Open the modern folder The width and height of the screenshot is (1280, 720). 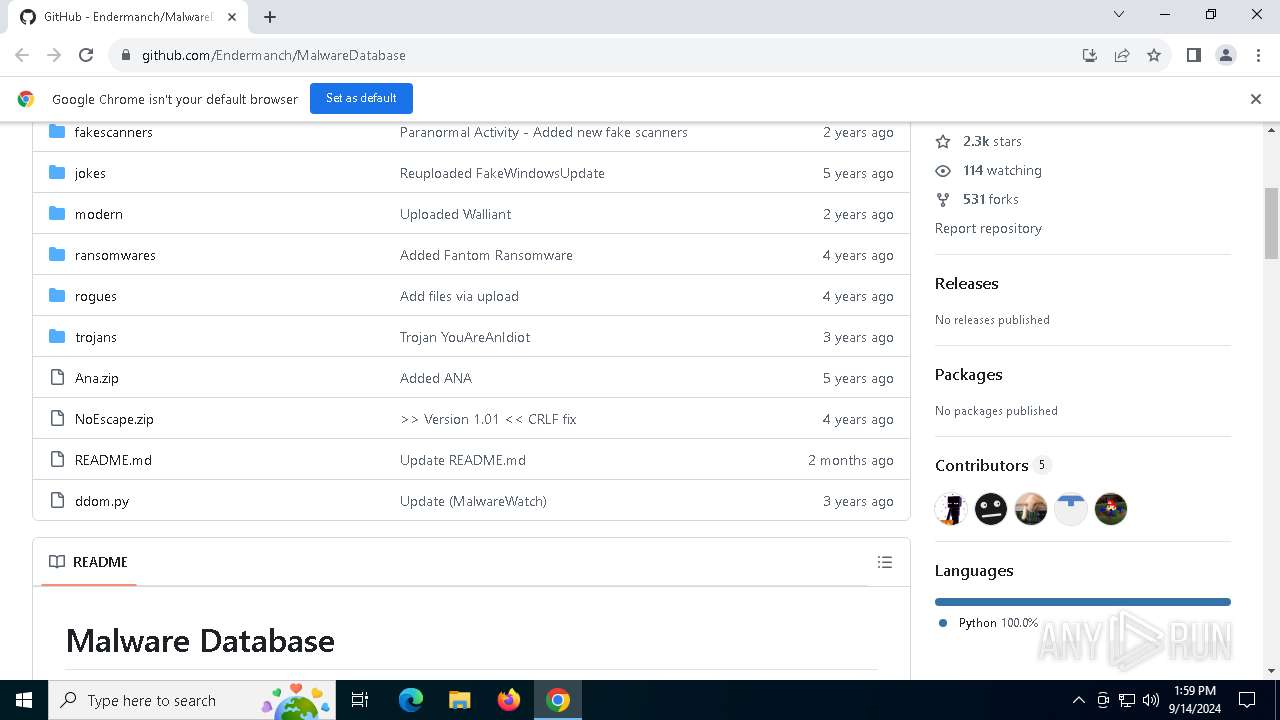click(98, 214)
